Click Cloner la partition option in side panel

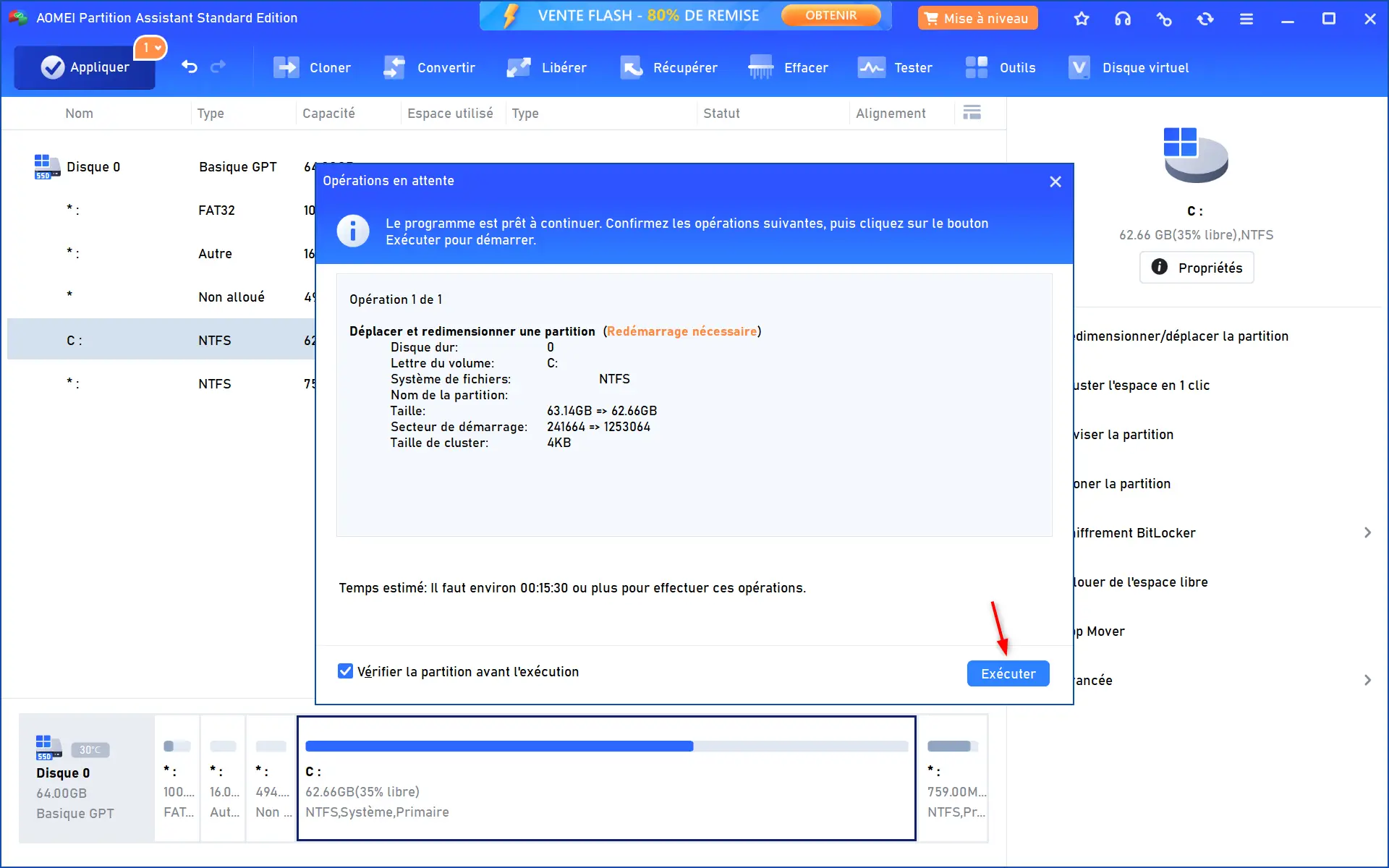(x=1122, y=484)
